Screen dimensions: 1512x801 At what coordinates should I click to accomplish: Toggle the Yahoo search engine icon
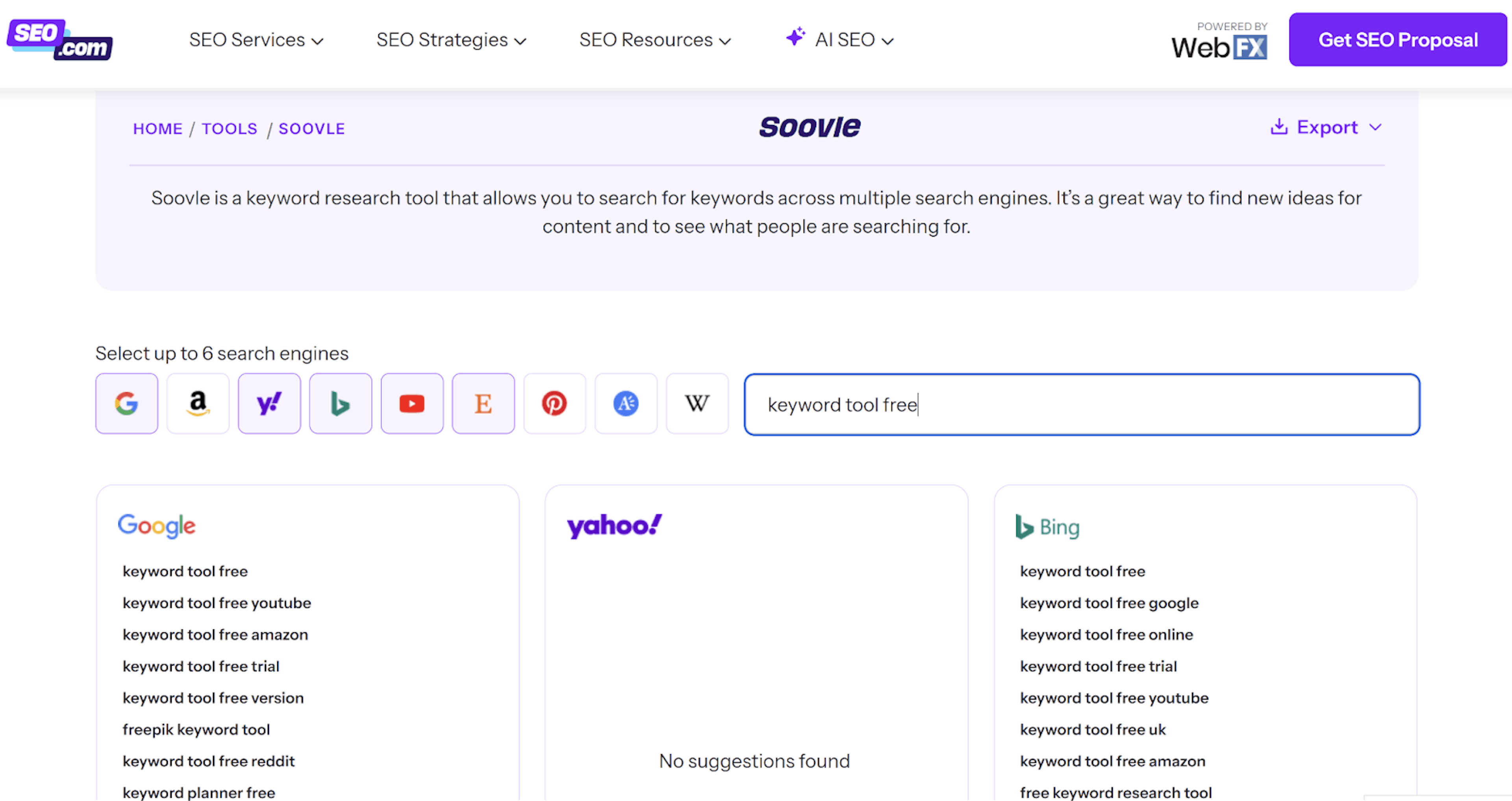(269, 404)
